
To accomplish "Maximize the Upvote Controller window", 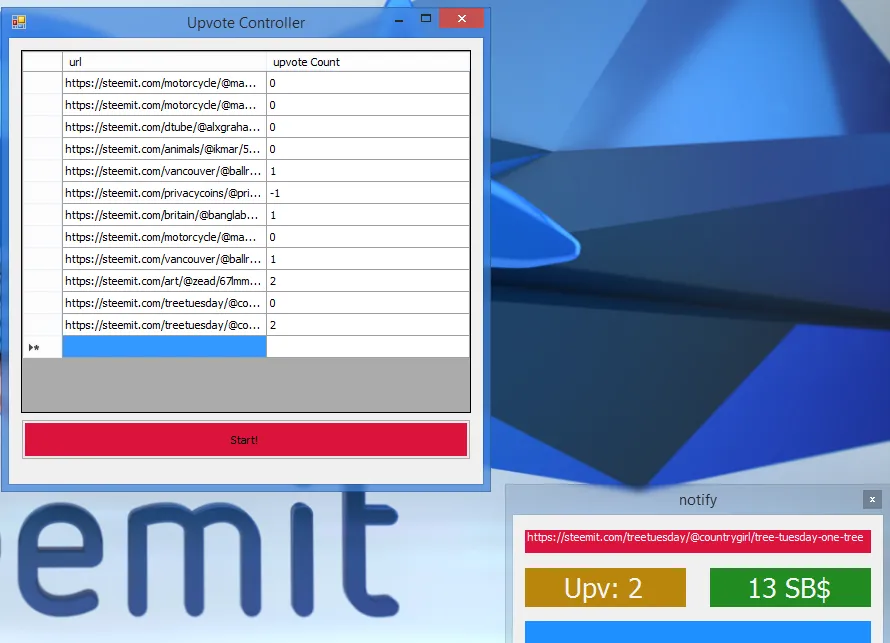I will coord(426,19).
